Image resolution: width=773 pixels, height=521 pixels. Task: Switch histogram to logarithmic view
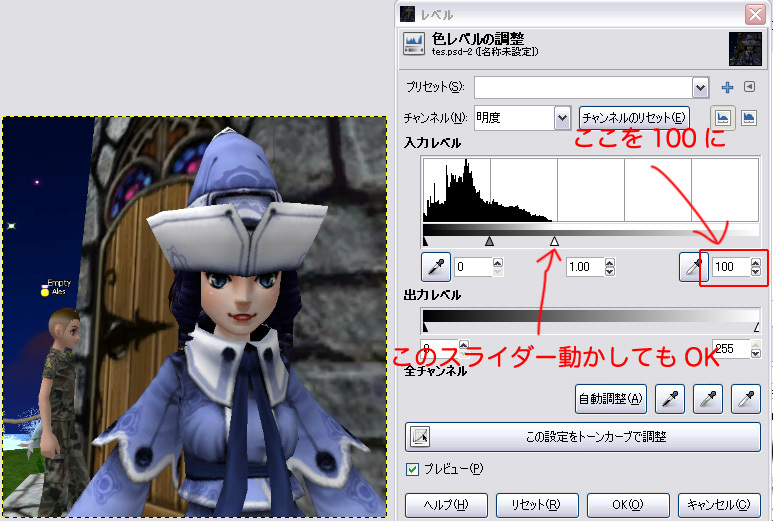(x=748, y=118)
